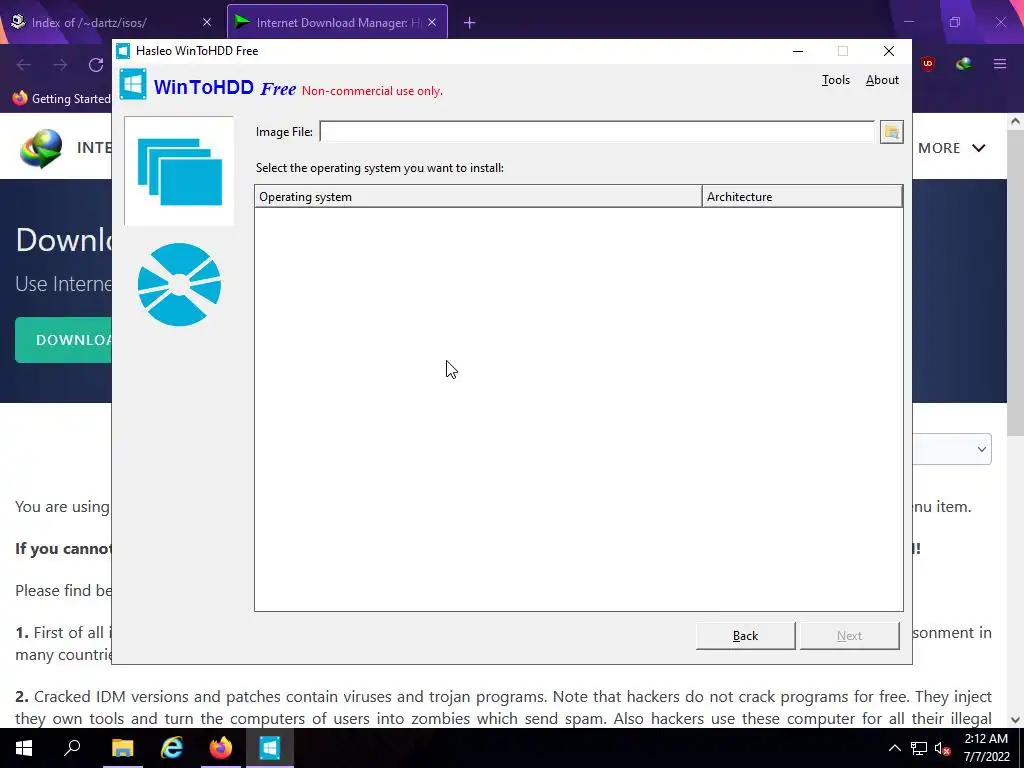Switch to Index of /~dartz/isos/ browser tab
The image size is (1024, 768).
coord(111,23)
